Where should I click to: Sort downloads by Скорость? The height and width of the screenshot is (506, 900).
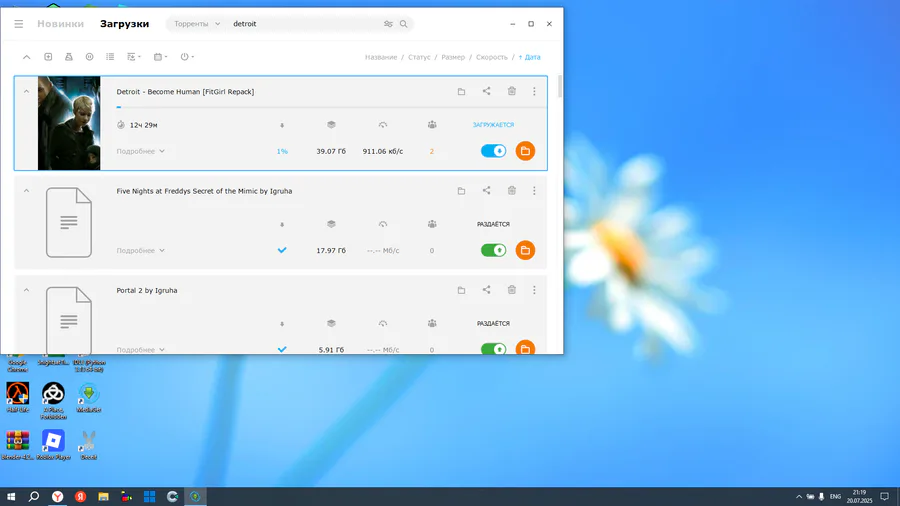492,57
